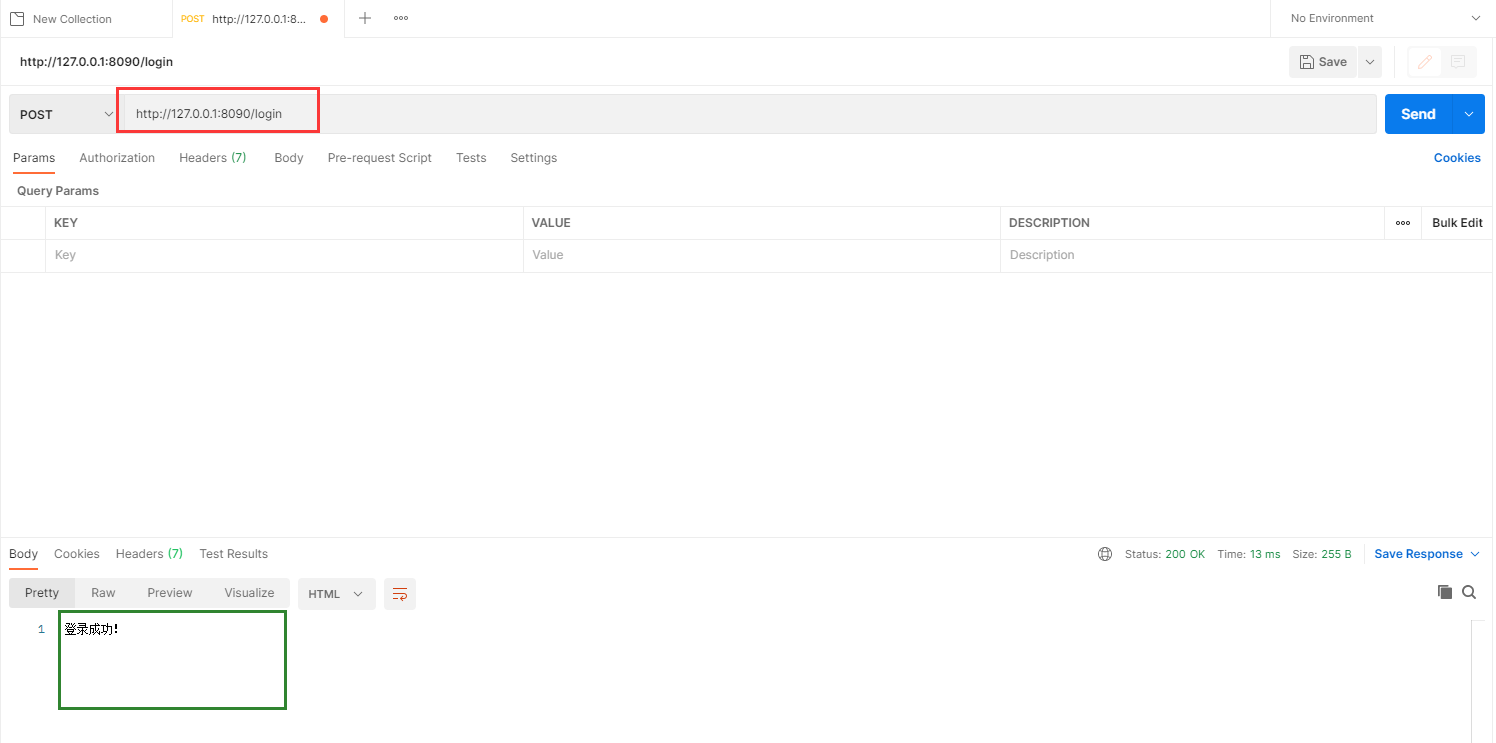The width and height of the screenshot is (1496, 743).
Task: Select the Pretty view
Action: 42,593
